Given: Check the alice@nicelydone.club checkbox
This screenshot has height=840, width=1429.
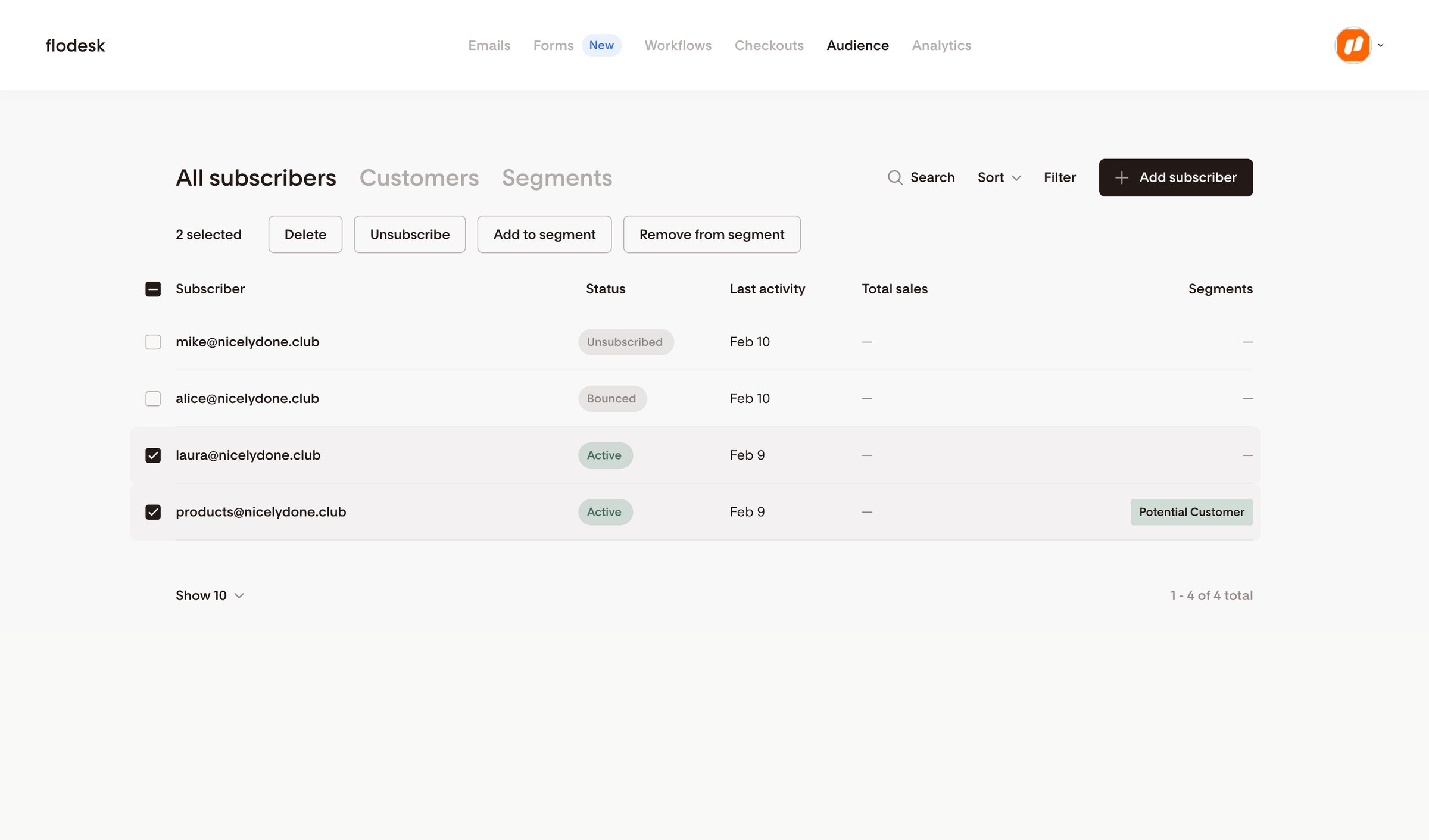Looking at the screenshot, I should pos(153,398).
